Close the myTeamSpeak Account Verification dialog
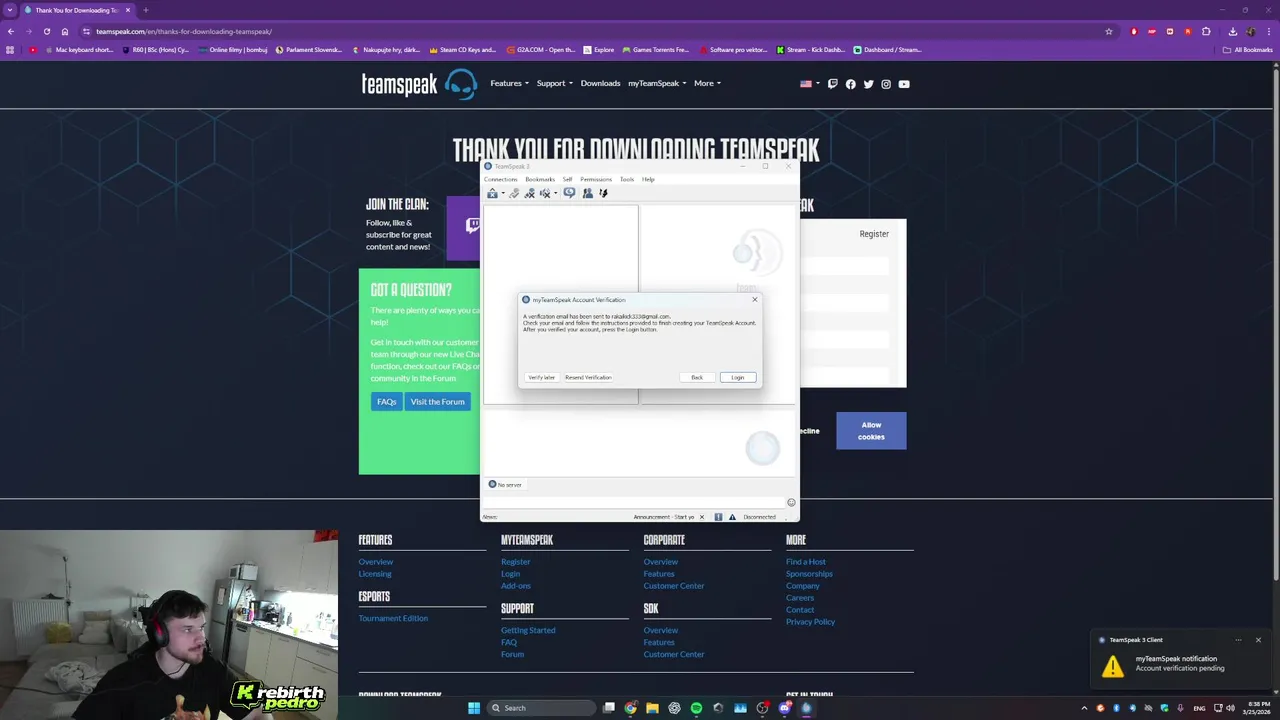Screen dimensions: 1280x720 [x=755, y=299]
